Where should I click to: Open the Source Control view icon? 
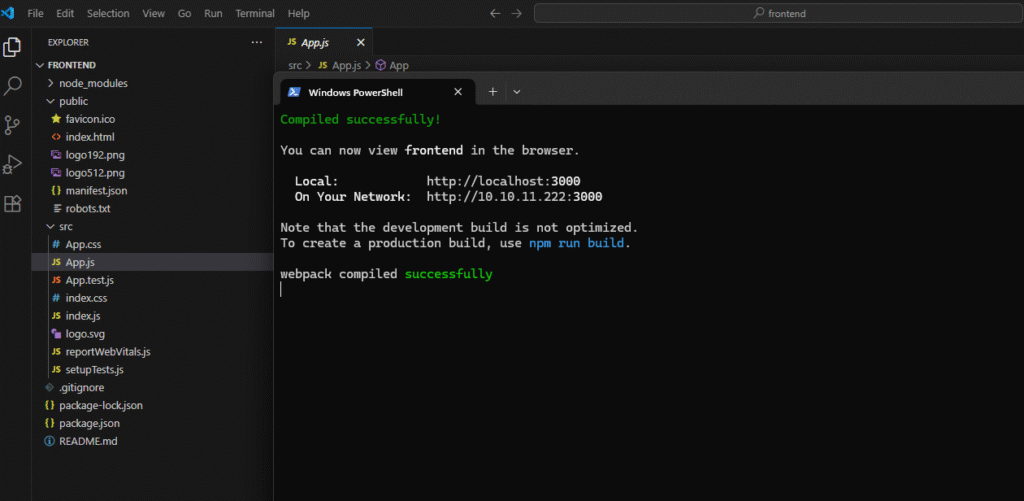click(13, 125)
